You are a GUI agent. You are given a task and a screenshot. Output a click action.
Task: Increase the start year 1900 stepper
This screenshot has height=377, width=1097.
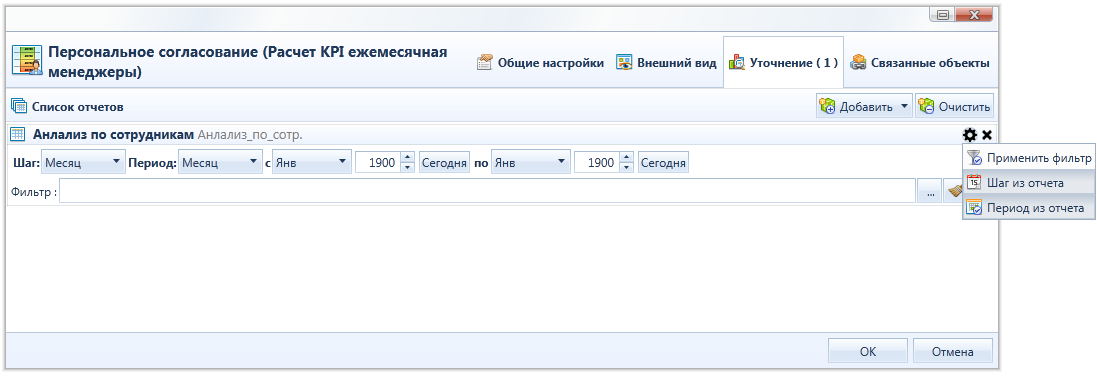coord(408,157)
